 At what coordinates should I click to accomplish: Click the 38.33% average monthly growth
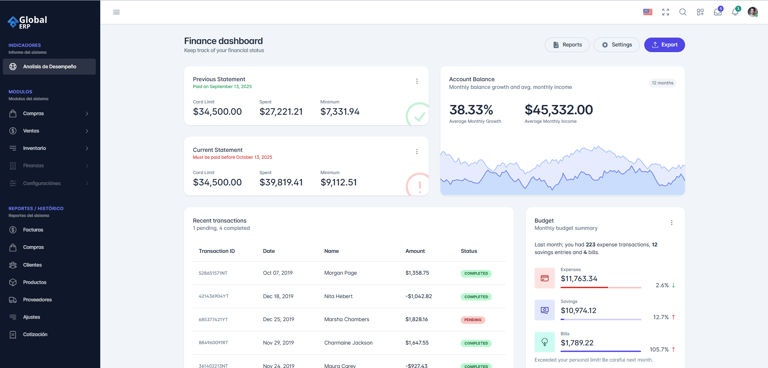point(471,110)
